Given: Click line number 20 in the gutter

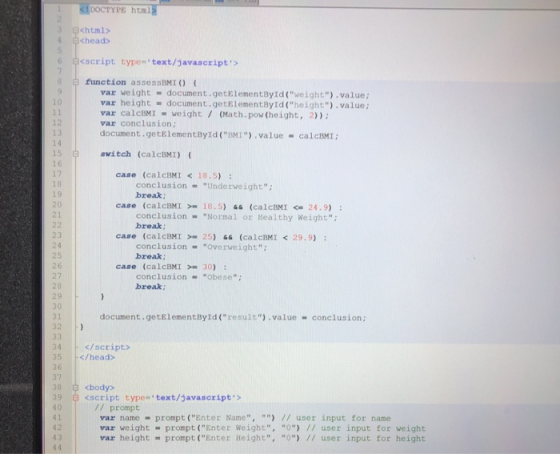Looking at the screenshot, I should 57,205.
